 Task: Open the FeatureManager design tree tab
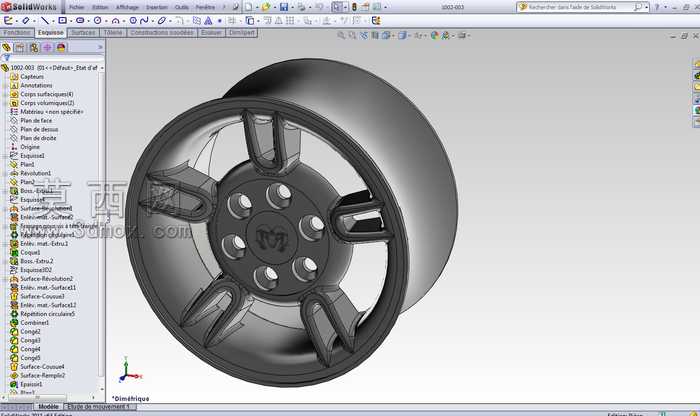tap(6, 47)
